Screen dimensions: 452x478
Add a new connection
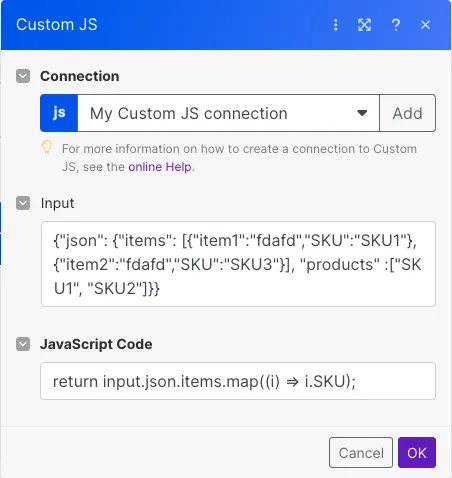coord(407,113)
